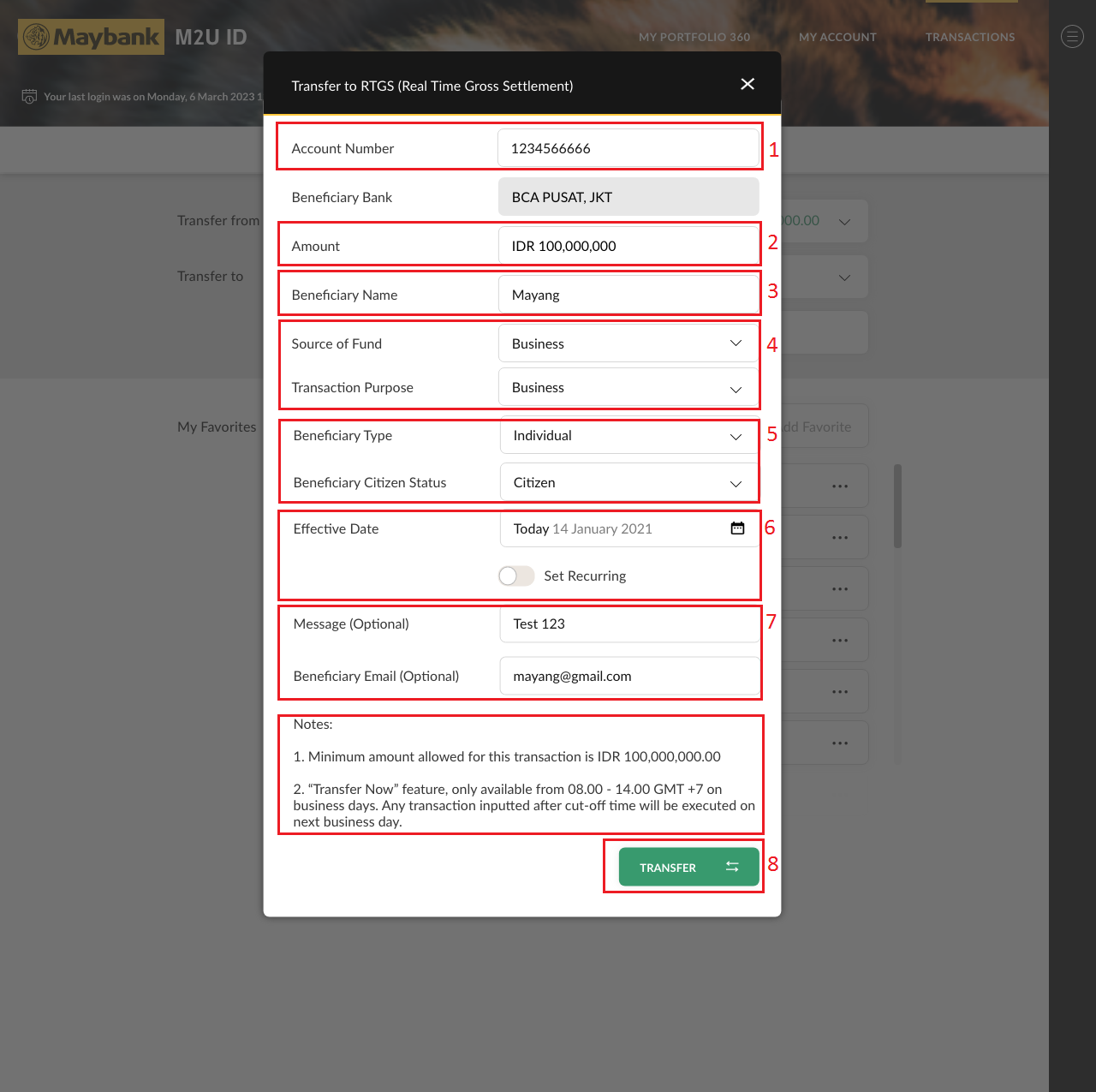Click the swap arrows icon on Transfer button
1096x1092 pixels.
click(x=732, y=867)
